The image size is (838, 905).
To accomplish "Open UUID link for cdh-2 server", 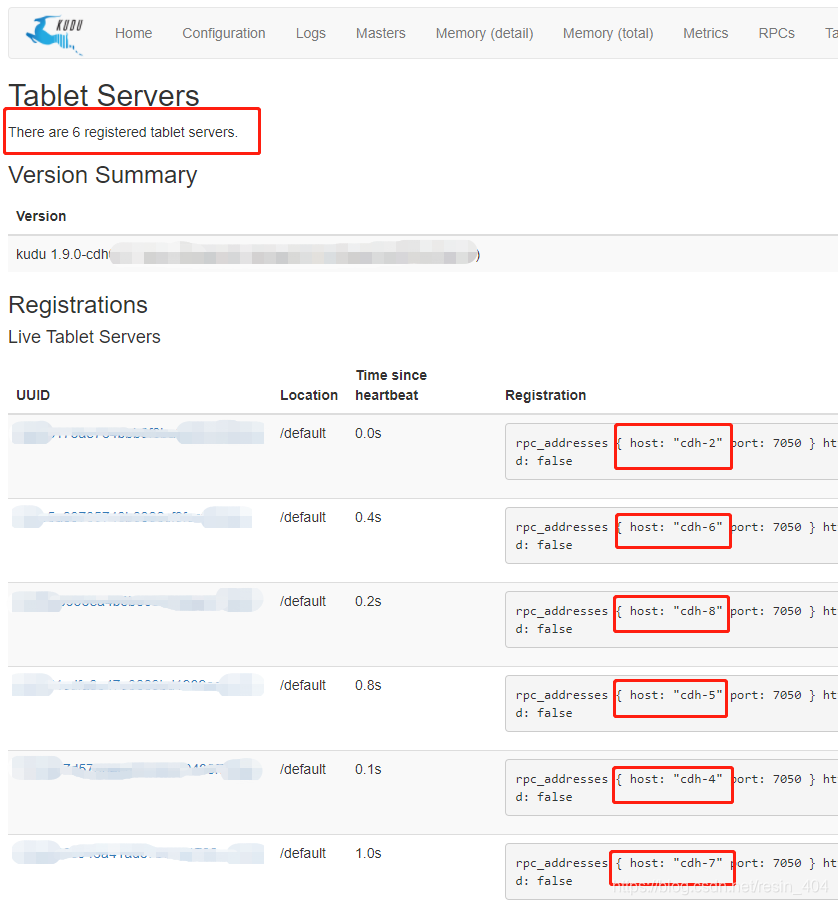I will pyautogui.click(x=138, y=433).
